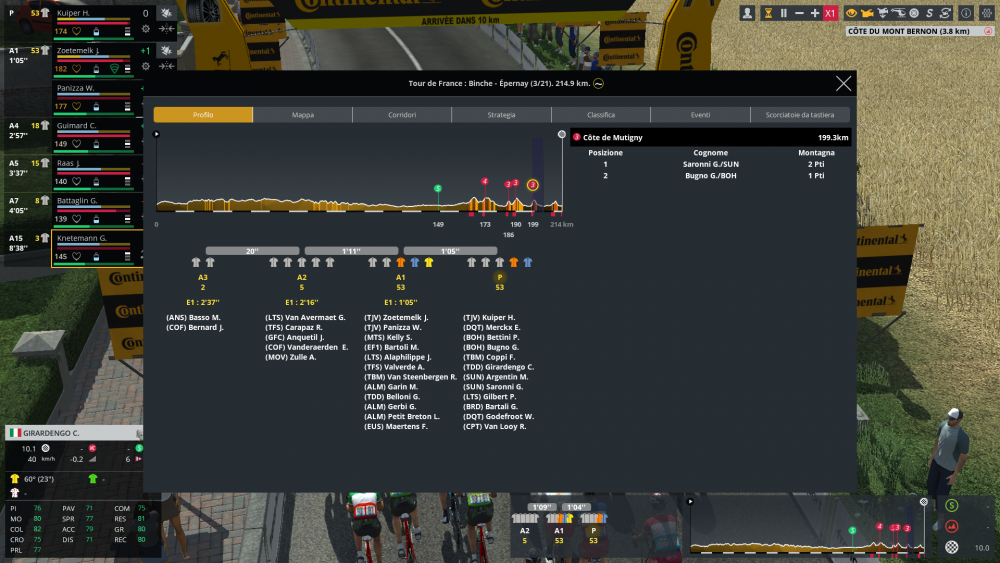Select Panizza W. rider panel
Screen dimensions: 1000x563
pyautogui.click(x=96, y=98)
